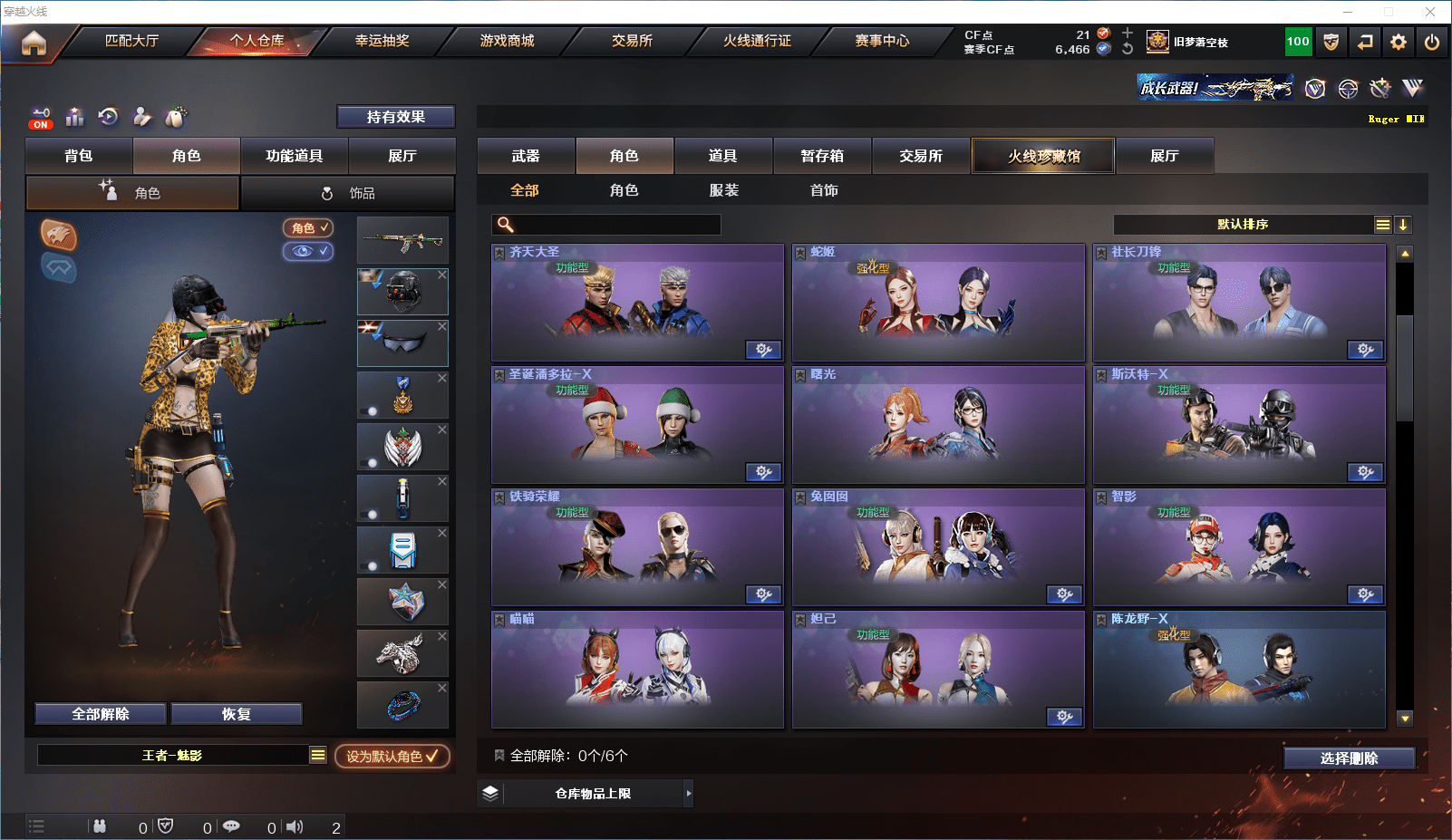Select the rifle weapon slot thumbnail
Viewport: 1452px width, 840px height.
(402, 241)
